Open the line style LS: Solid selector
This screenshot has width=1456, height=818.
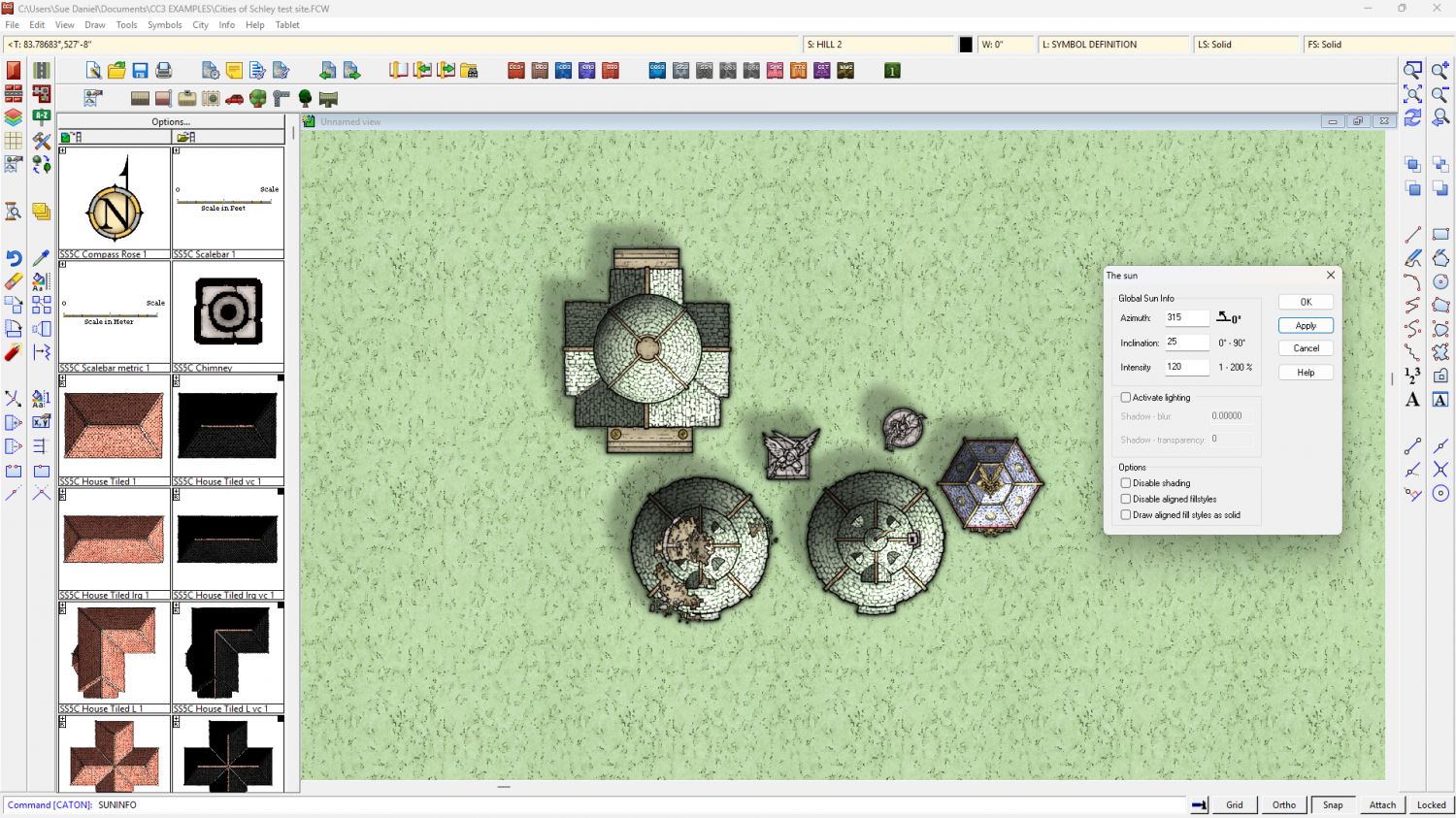pyautogui.click(x=1245, y=45)
